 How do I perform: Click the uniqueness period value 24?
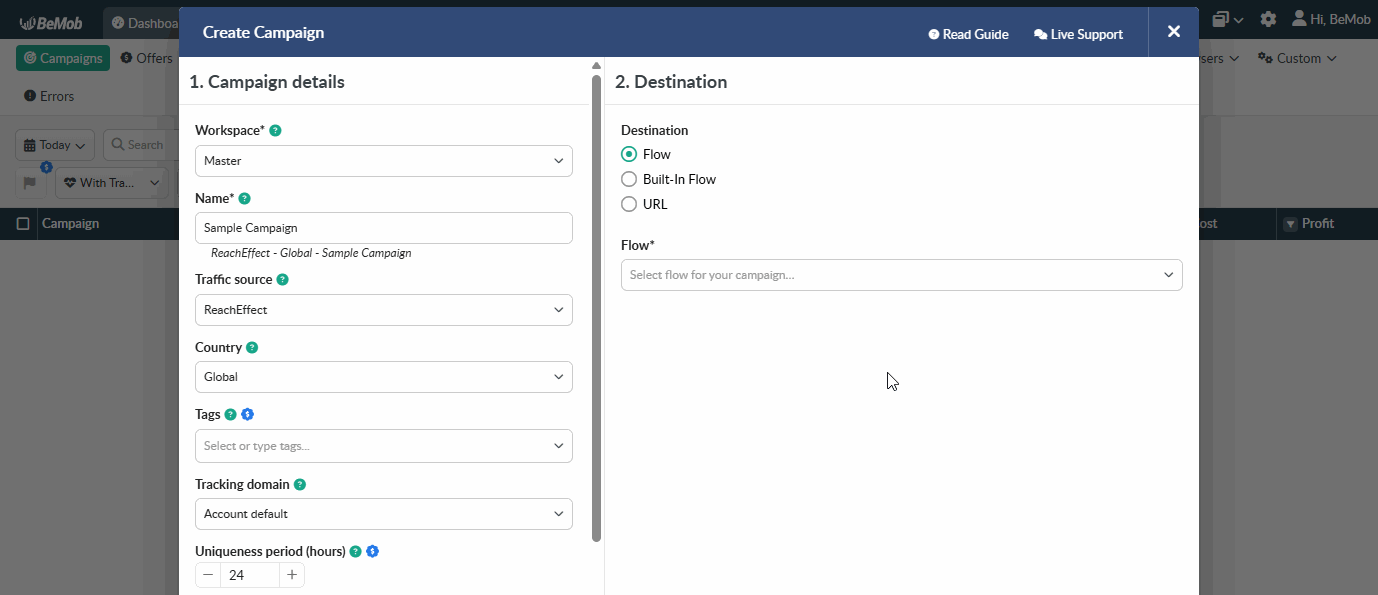coord(250,575)
